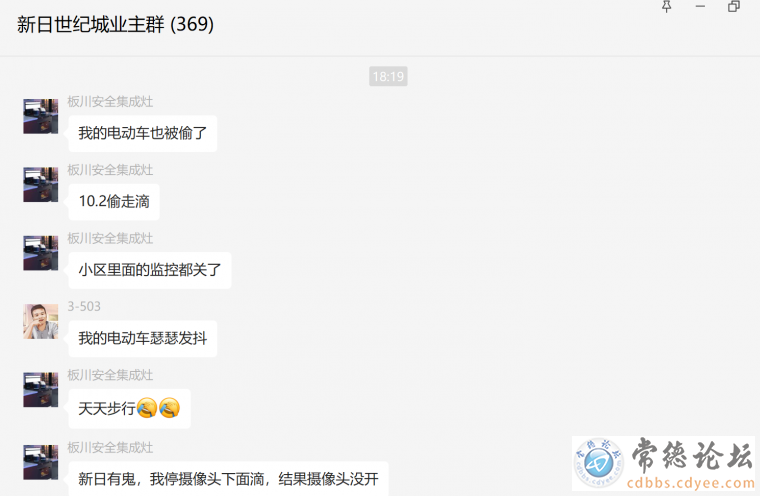Click avatar next to 10.2偷走滴 message
The height and width of the screenshot is (496, 760).
click(x=41, y=185)
